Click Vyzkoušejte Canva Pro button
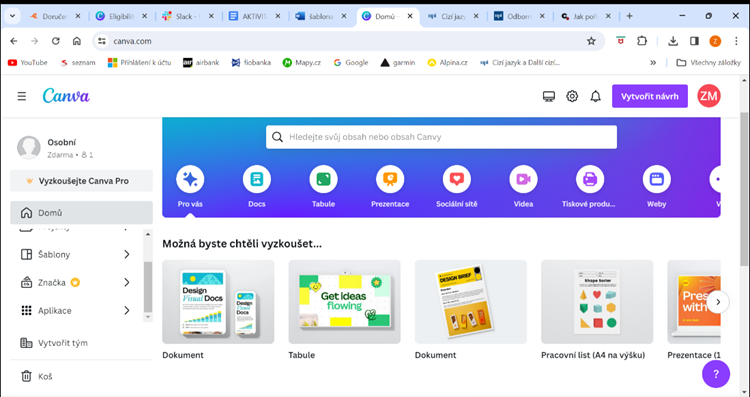The width and height of the screenshot is (750, 397). 81,181
